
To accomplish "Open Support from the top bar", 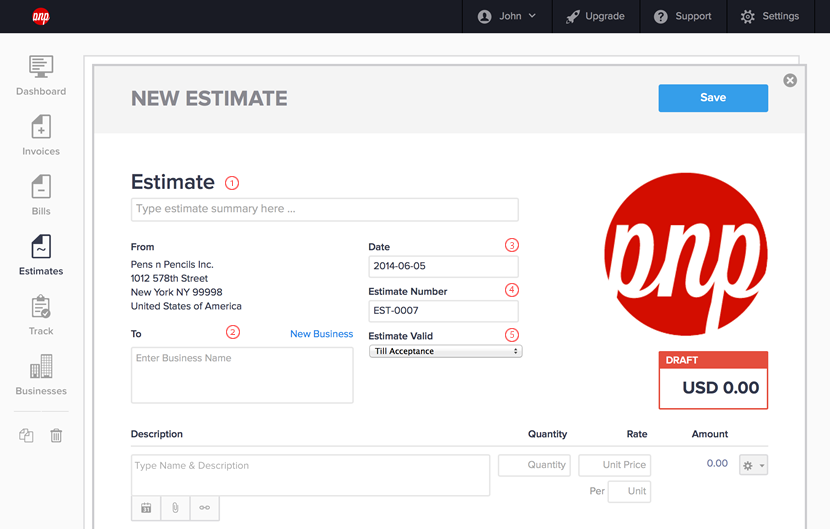I will point(683,16).
